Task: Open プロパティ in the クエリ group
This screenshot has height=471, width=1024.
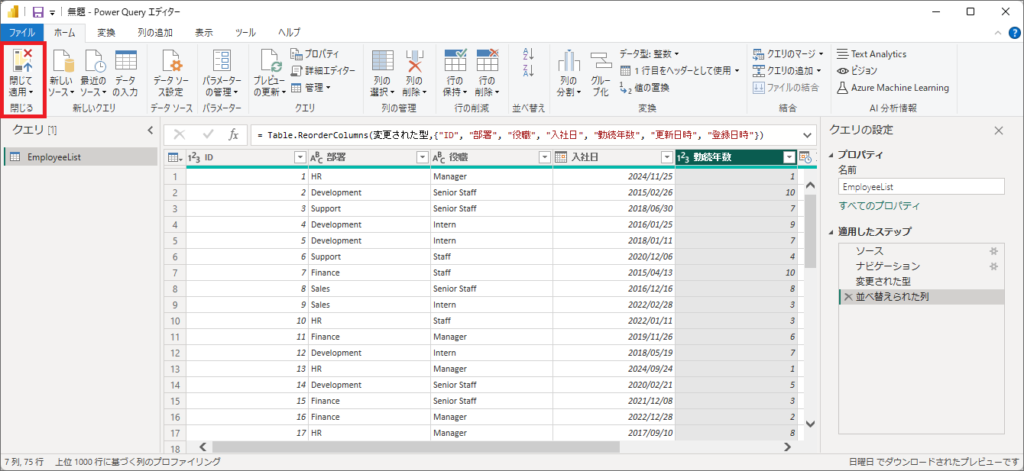Action: point(314,54)
